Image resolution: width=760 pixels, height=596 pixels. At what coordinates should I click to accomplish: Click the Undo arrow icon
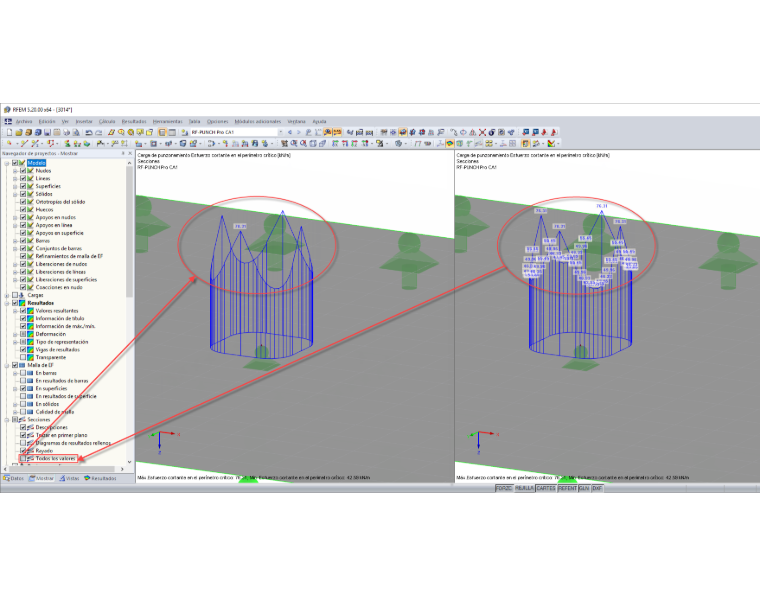tap(89, 132)
